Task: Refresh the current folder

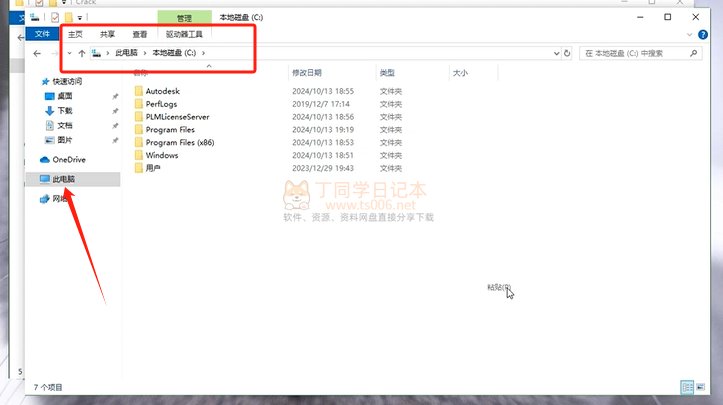Action: 567,54
